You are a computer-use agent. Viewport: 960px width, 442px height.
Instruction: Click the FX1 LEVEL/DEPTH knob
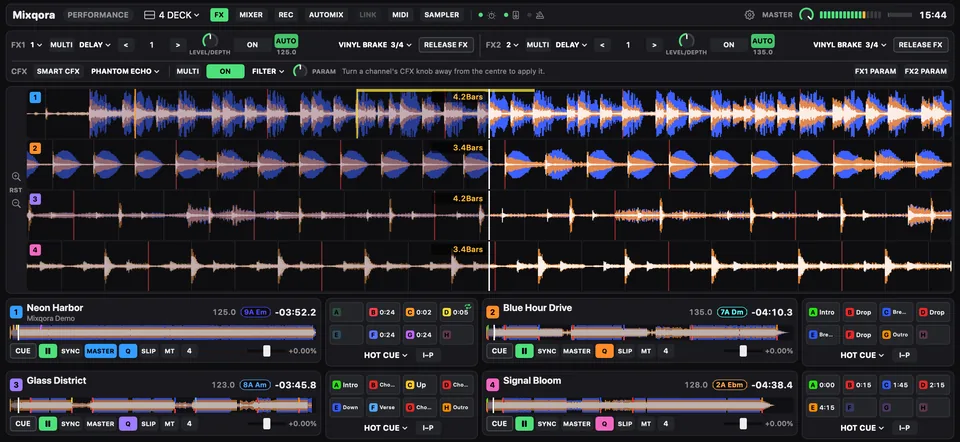209,41
